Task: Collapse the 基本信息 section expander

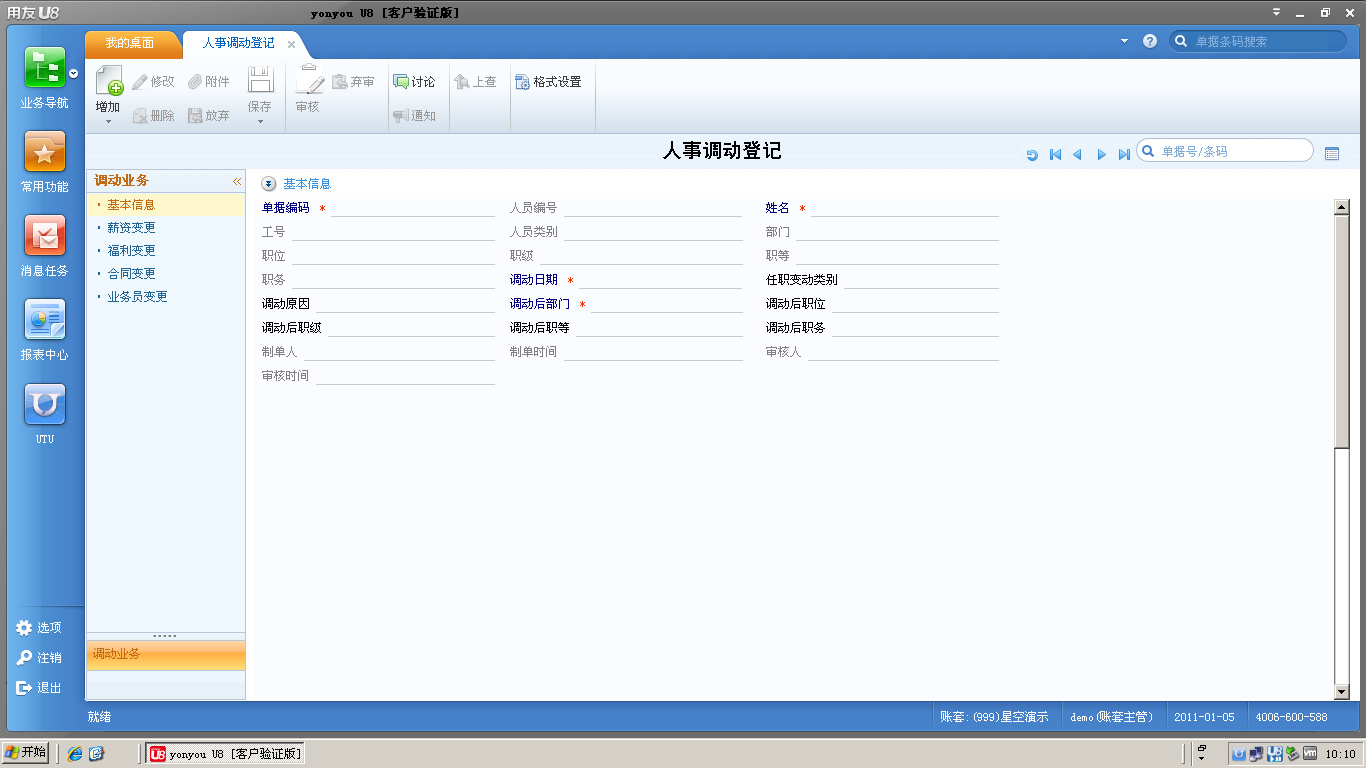Action: 268,184
